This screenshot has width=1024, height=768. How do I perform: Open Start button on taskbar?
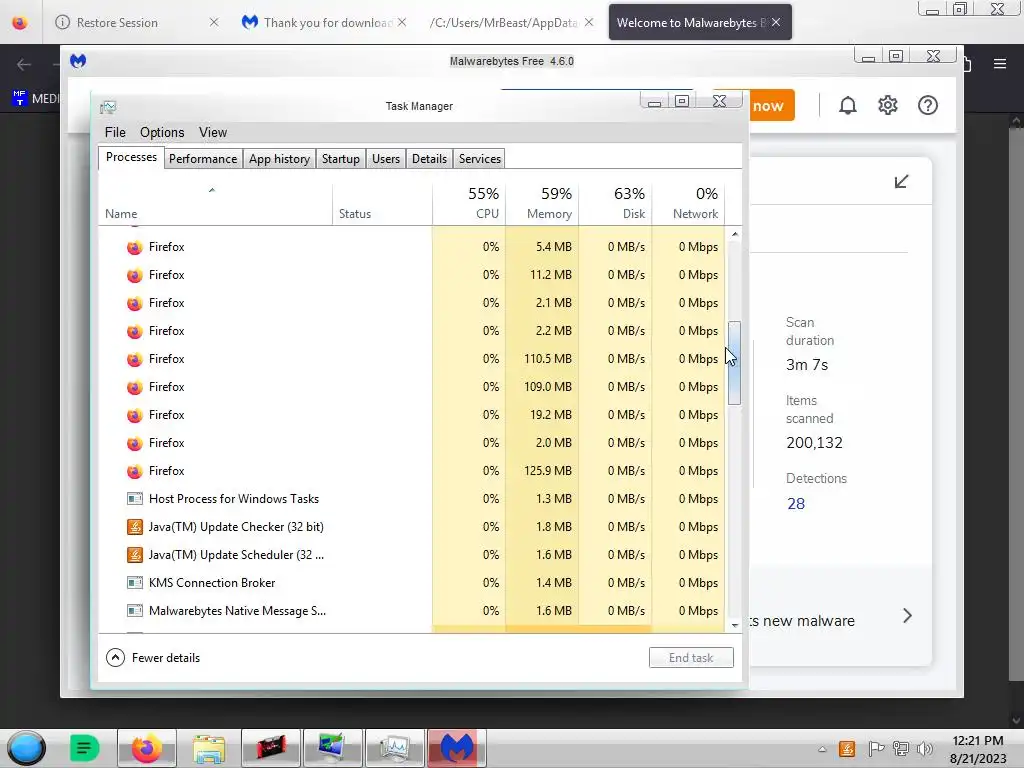[27, 748]
